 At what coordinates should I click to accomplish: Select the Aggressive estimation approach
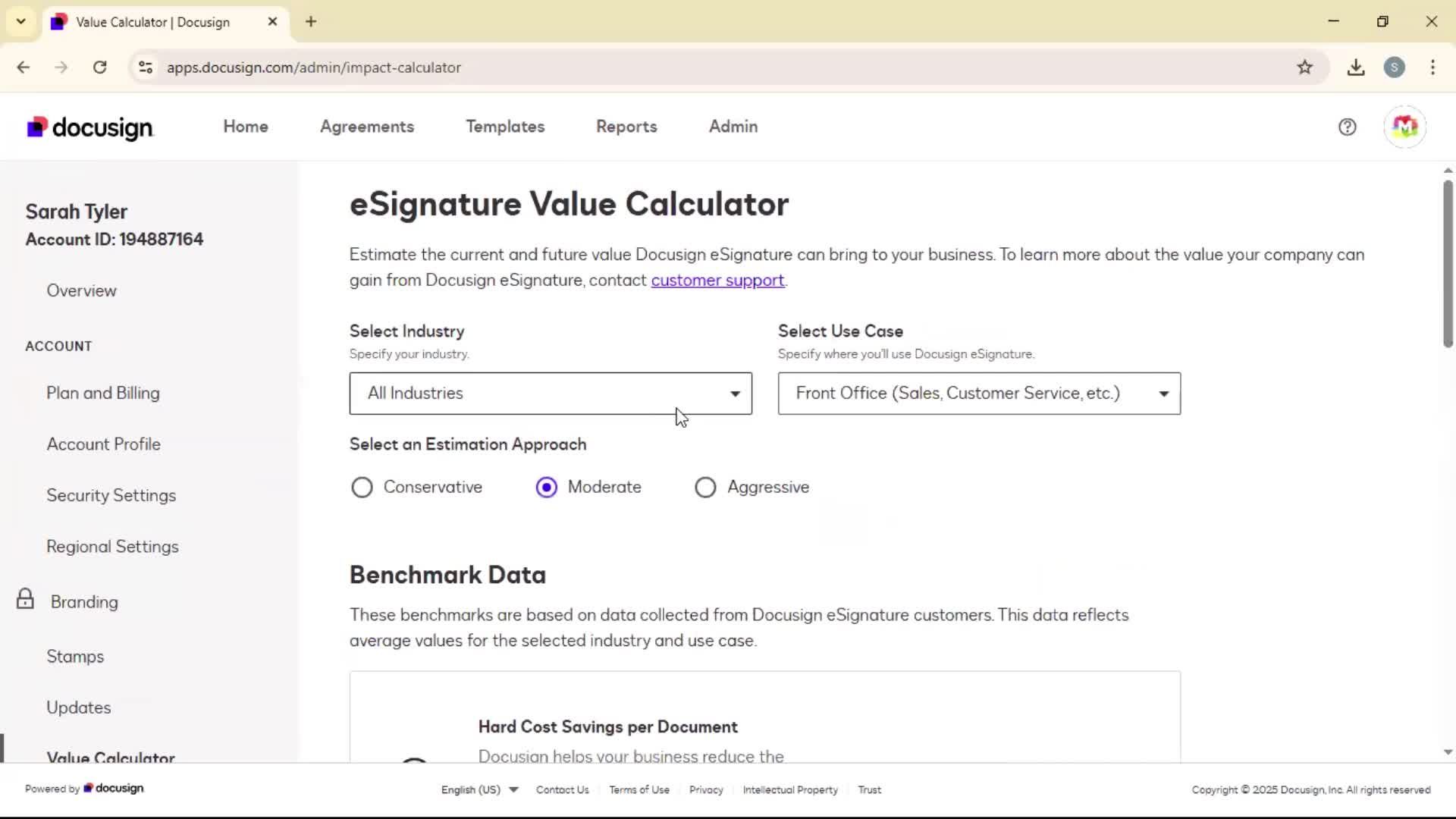(705, 488)
